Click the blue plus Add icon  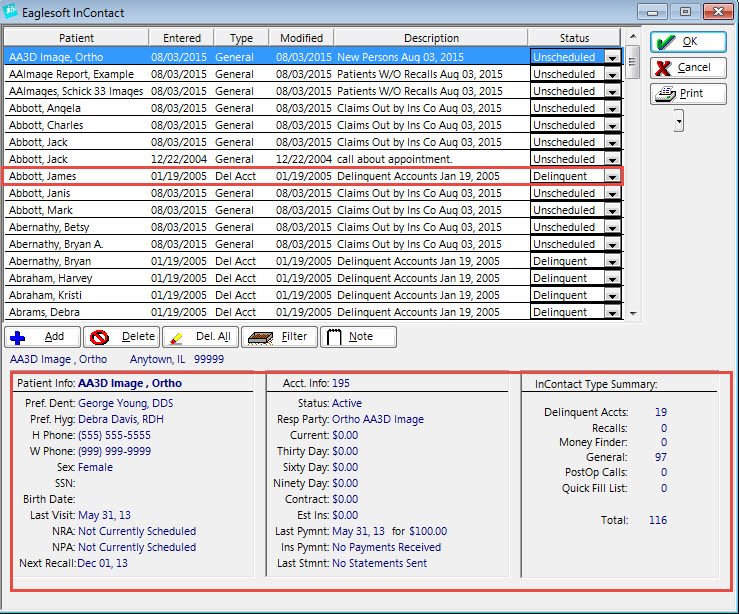[17, 337]
